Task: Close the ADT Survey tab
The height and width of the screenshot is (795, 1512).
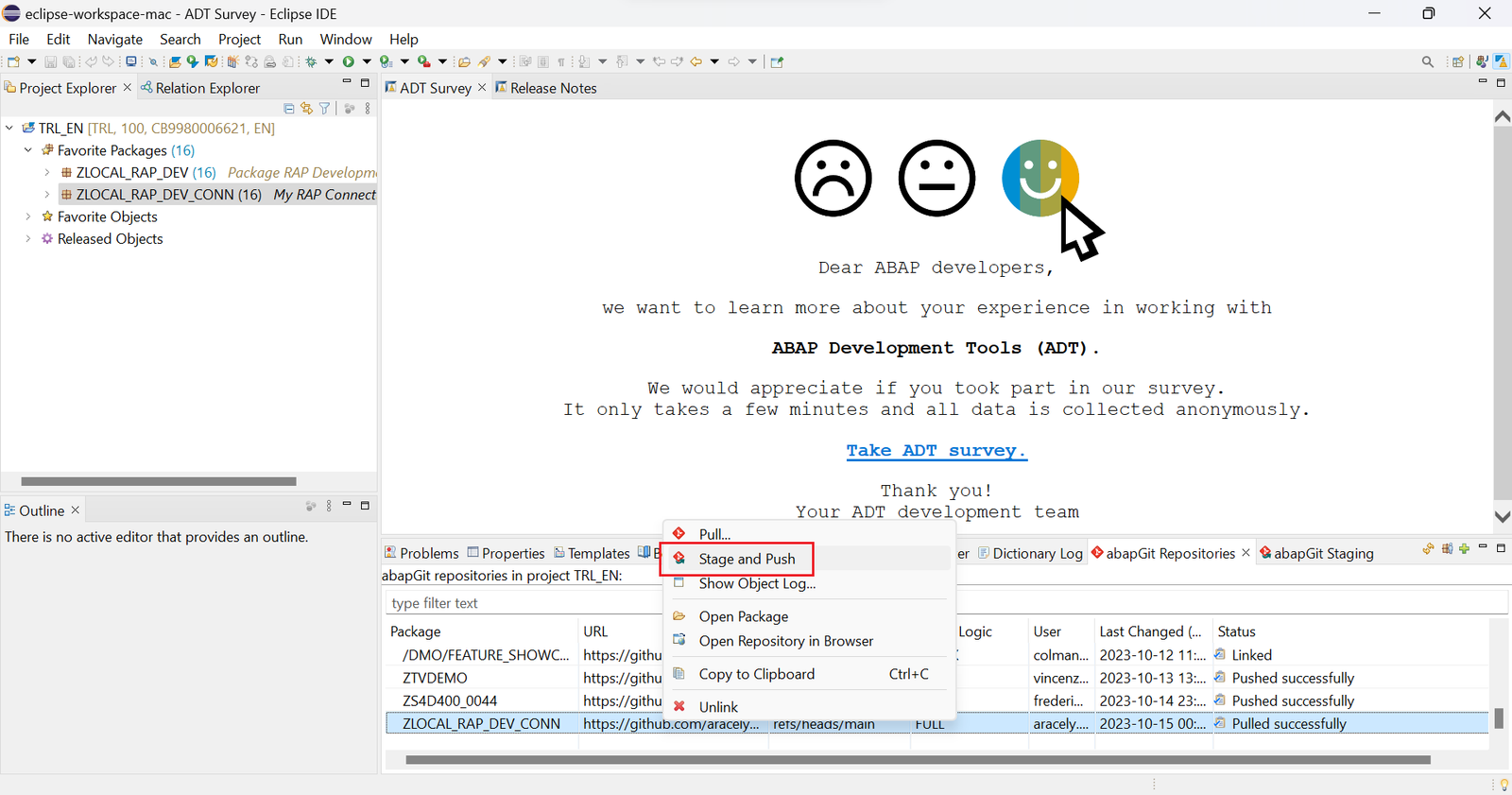Action: [482, 87]
